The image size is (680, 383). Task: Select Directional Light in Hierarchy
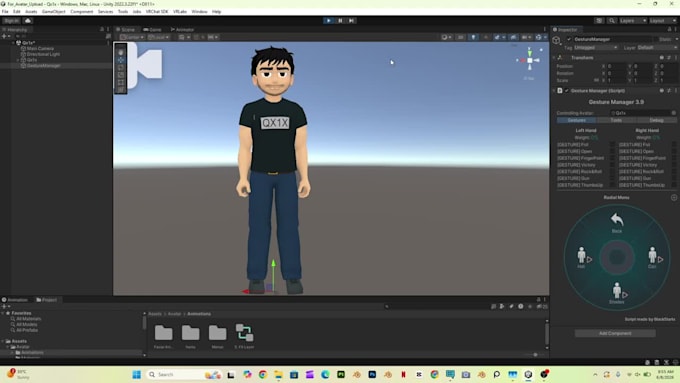(x=43, y=54)
